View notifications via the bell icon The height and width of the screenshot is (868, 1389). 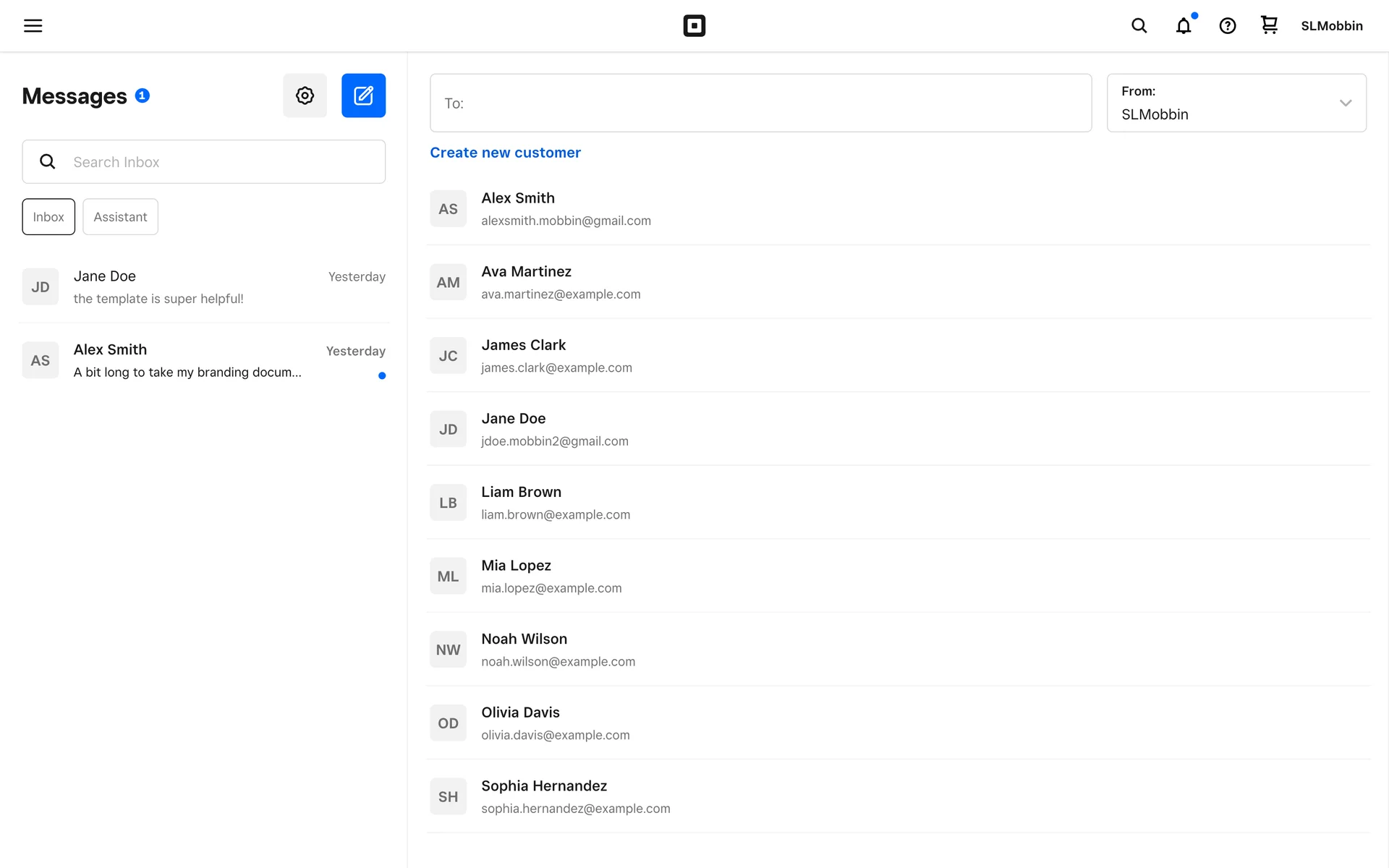click(x=1183, y=26)
